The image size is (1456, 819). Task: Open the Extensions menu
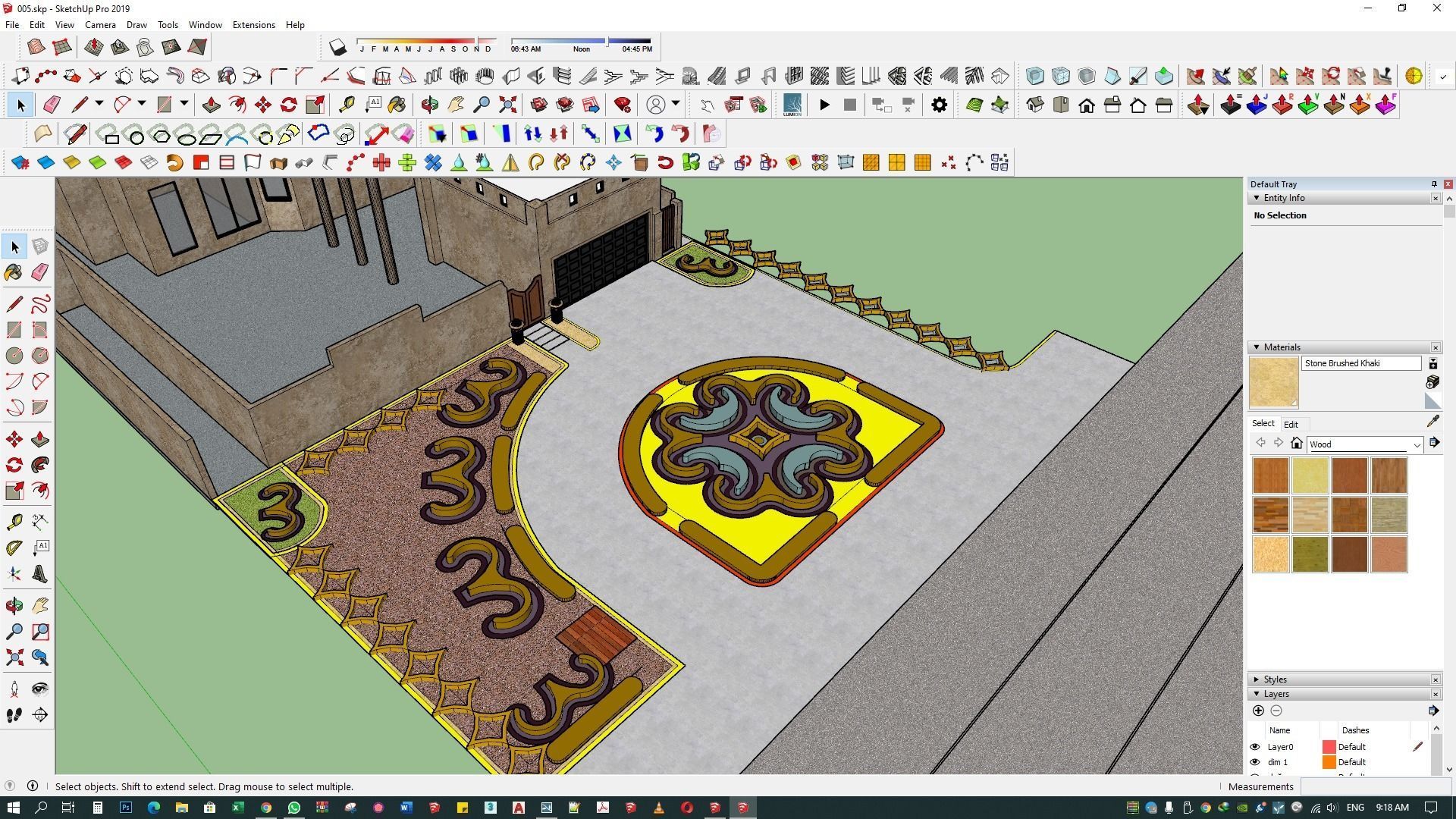pos(253,25)
